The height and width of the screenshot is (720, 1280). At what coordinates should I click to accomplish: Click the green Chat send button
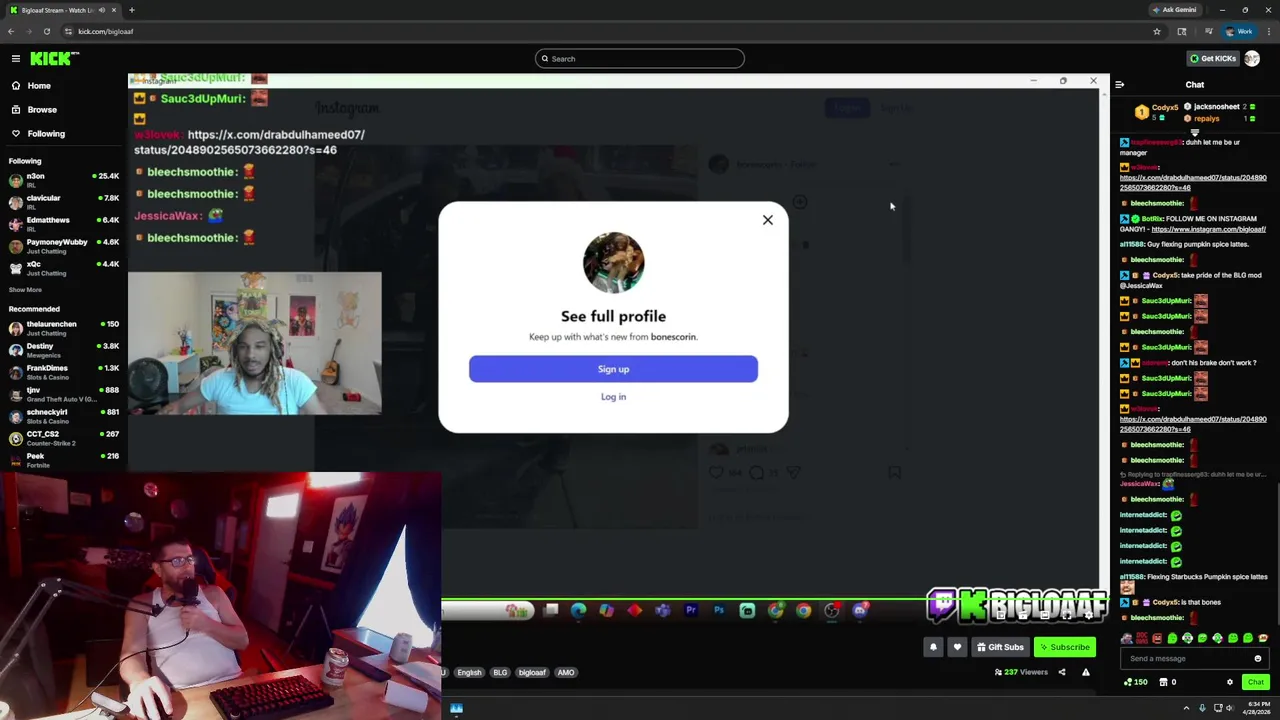pyautogui.click(x=1256, y=682)
